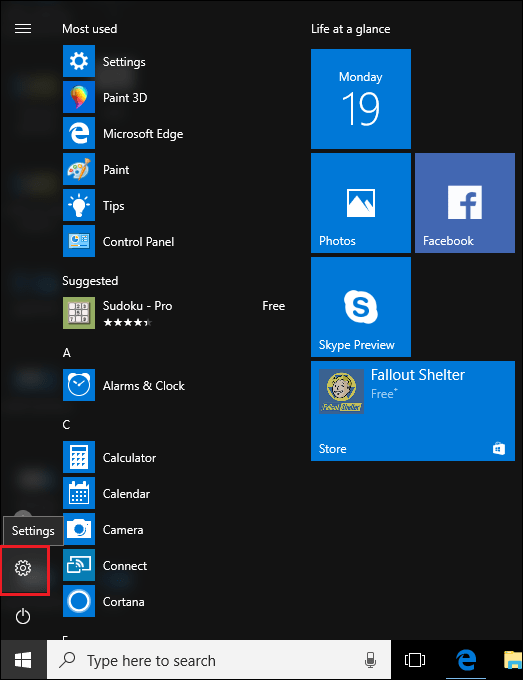Activate the microphone icon in the search box
The height and width of the screenshot is (680, 523).
[370, 660]
